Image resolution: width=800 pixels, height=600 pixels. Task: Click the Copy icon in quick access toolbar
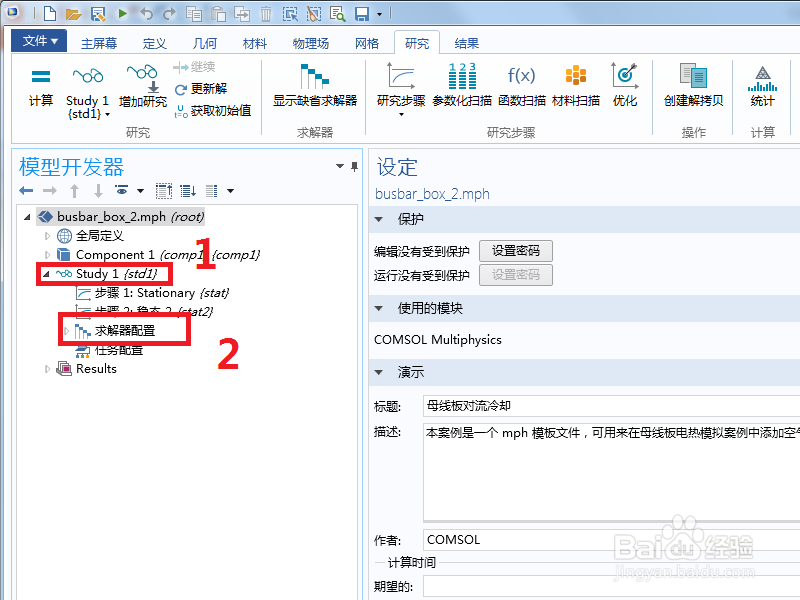click(193, 13)
